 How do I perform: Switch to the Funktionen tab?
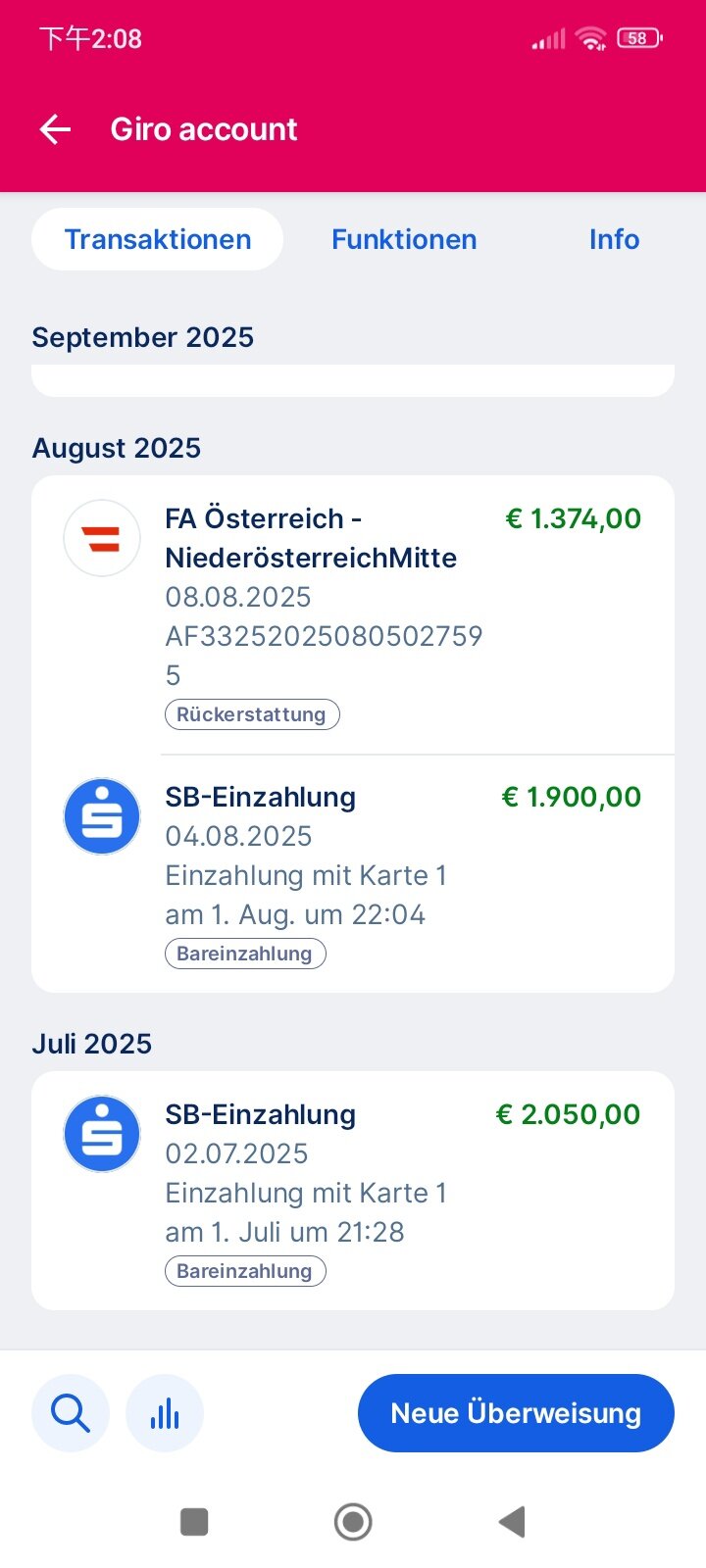[x=404, y=239]
